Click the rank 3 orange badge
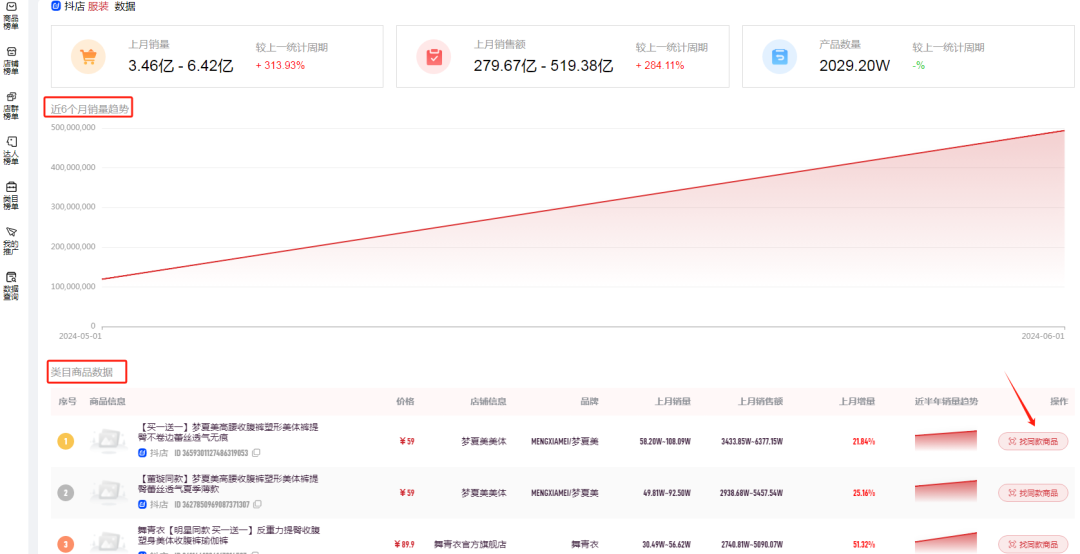This screenshot has height=554, width=1080. click(65, 544)
